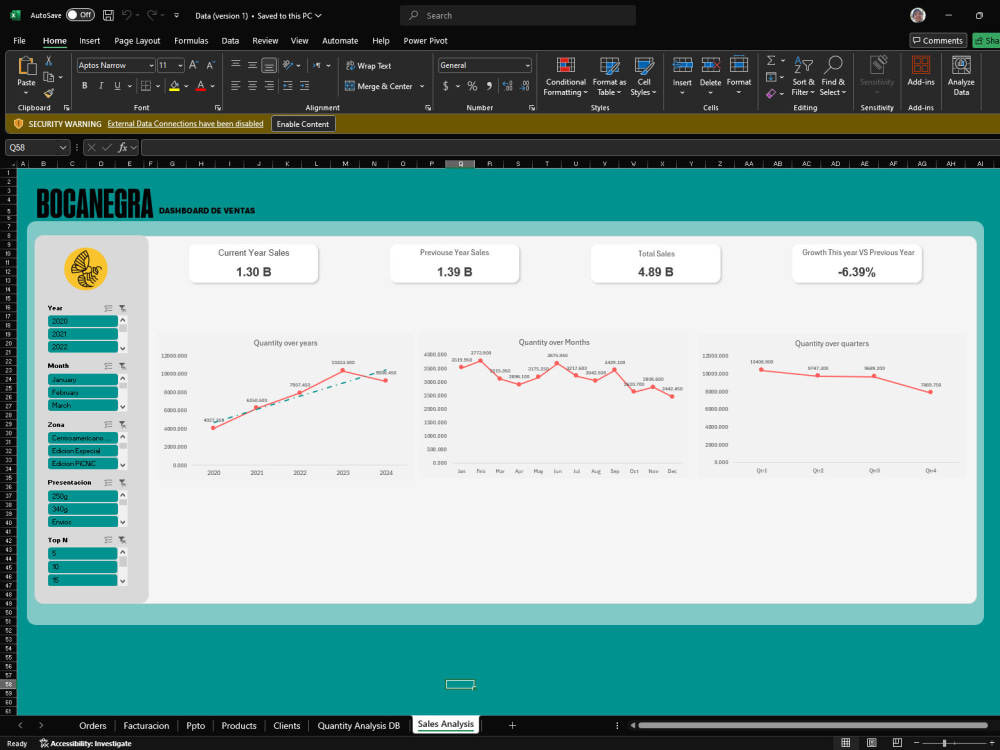The image size is (1000, 750).
Task: Click External Data Connections disabled link
Action: pos(186,124)
